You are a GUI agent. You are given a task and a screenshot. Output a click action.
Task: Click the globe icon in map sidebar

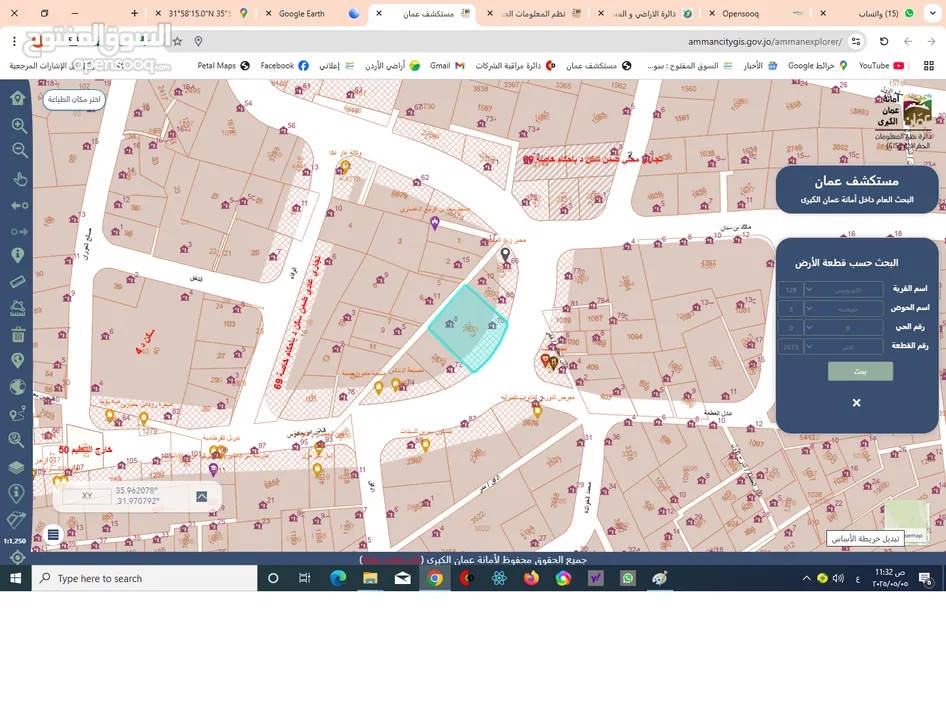(17, 387)
